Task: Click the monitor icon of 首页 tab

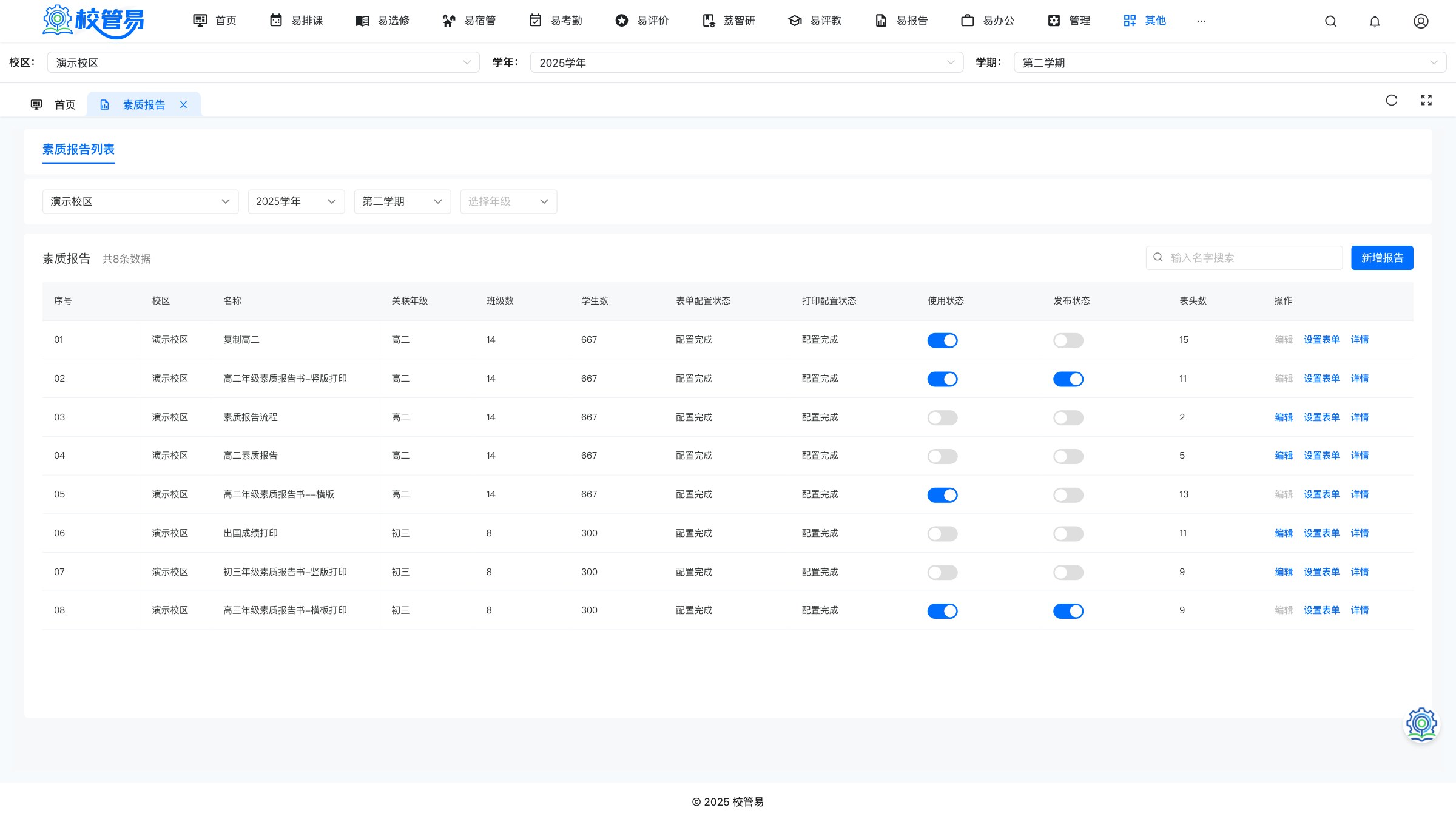Action: pos(36,105)
